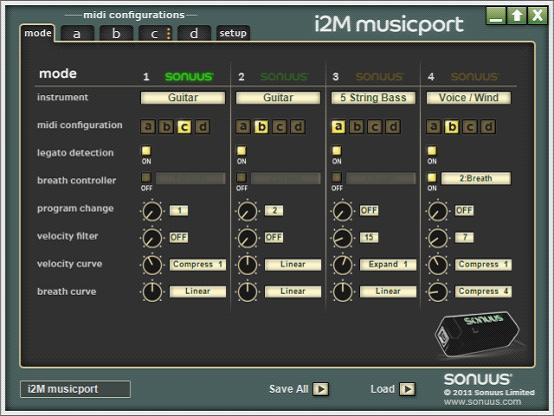Click the program change knob for mode 2
This screenshot has height=416, width=554.
click(x=248, y=211)
